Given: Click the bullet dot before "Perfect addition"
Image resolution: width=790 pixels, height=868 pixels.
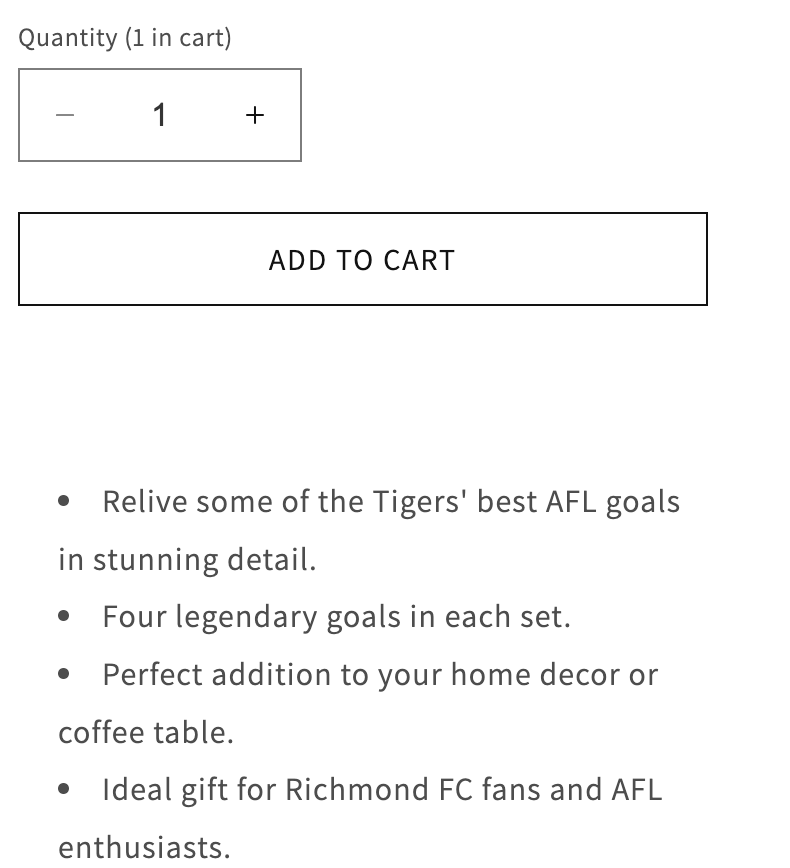Looking at the screenshot, I should pyautogui.click(x=64, y=674).
